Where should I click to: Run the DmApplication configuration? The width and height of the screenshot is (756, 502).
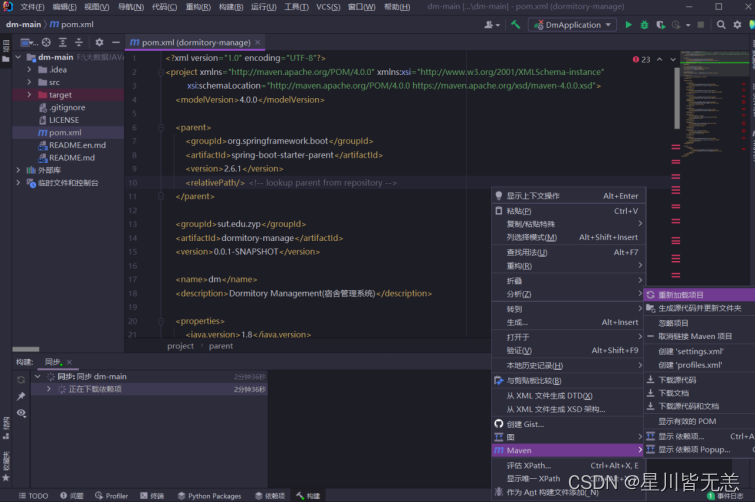pos(628,25)
